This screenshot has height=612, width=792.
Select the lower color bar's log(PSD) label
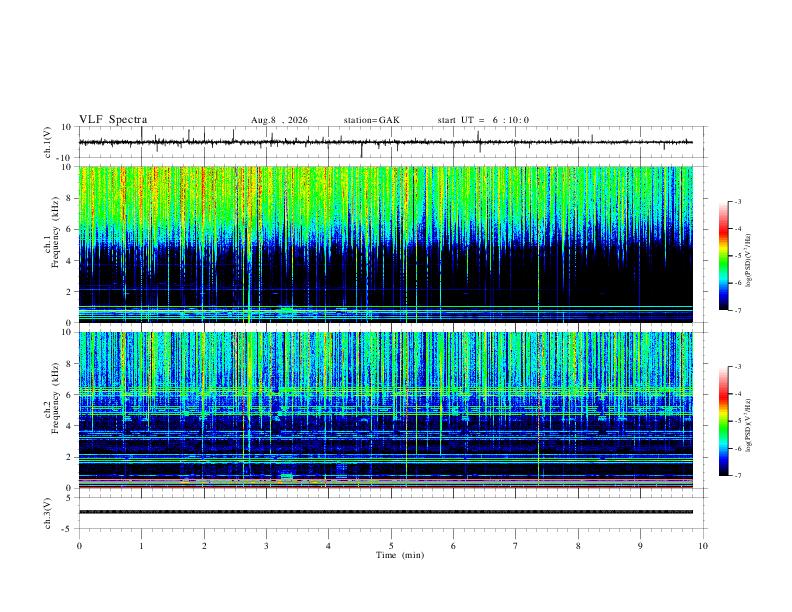point(749,426)
